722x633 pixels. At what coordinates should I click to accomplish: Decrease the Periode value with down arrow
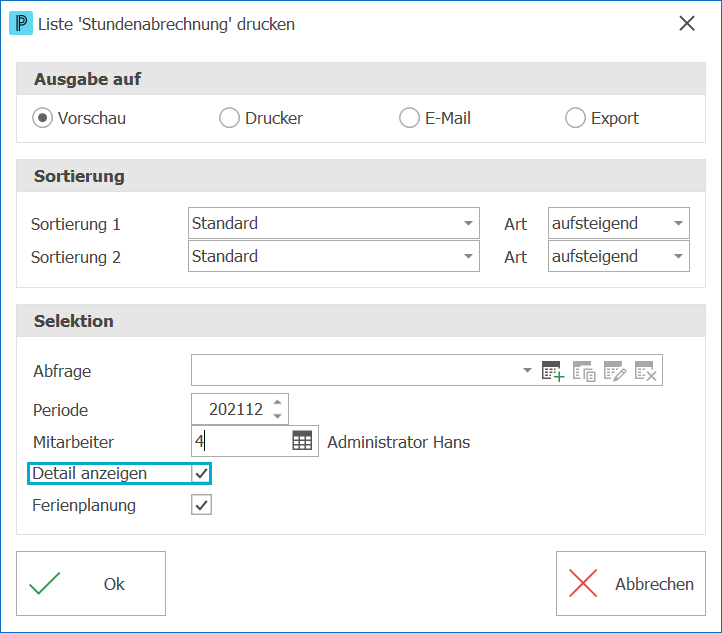point(277,416)
